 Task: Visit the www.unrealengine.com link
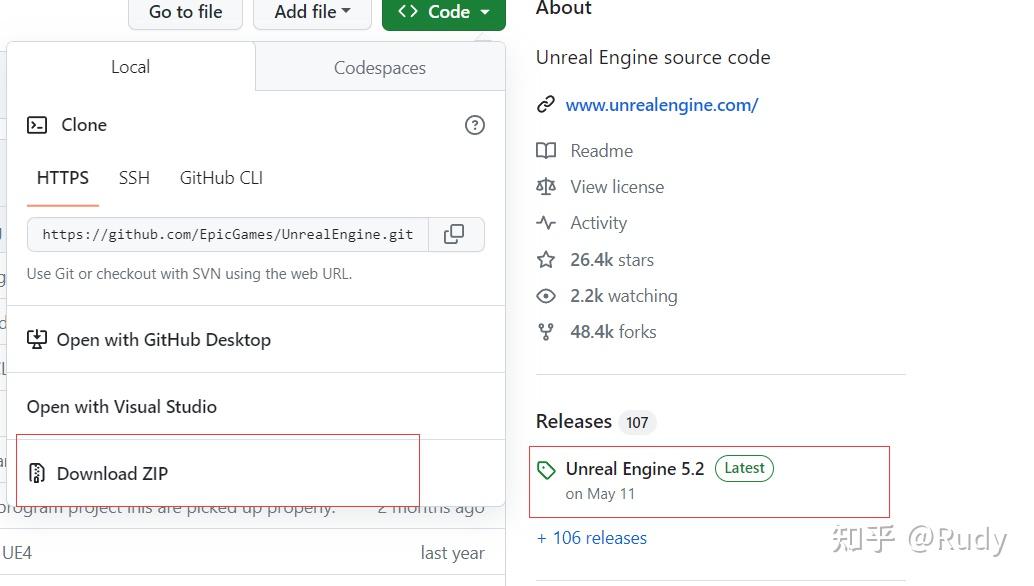click(662, 104)
